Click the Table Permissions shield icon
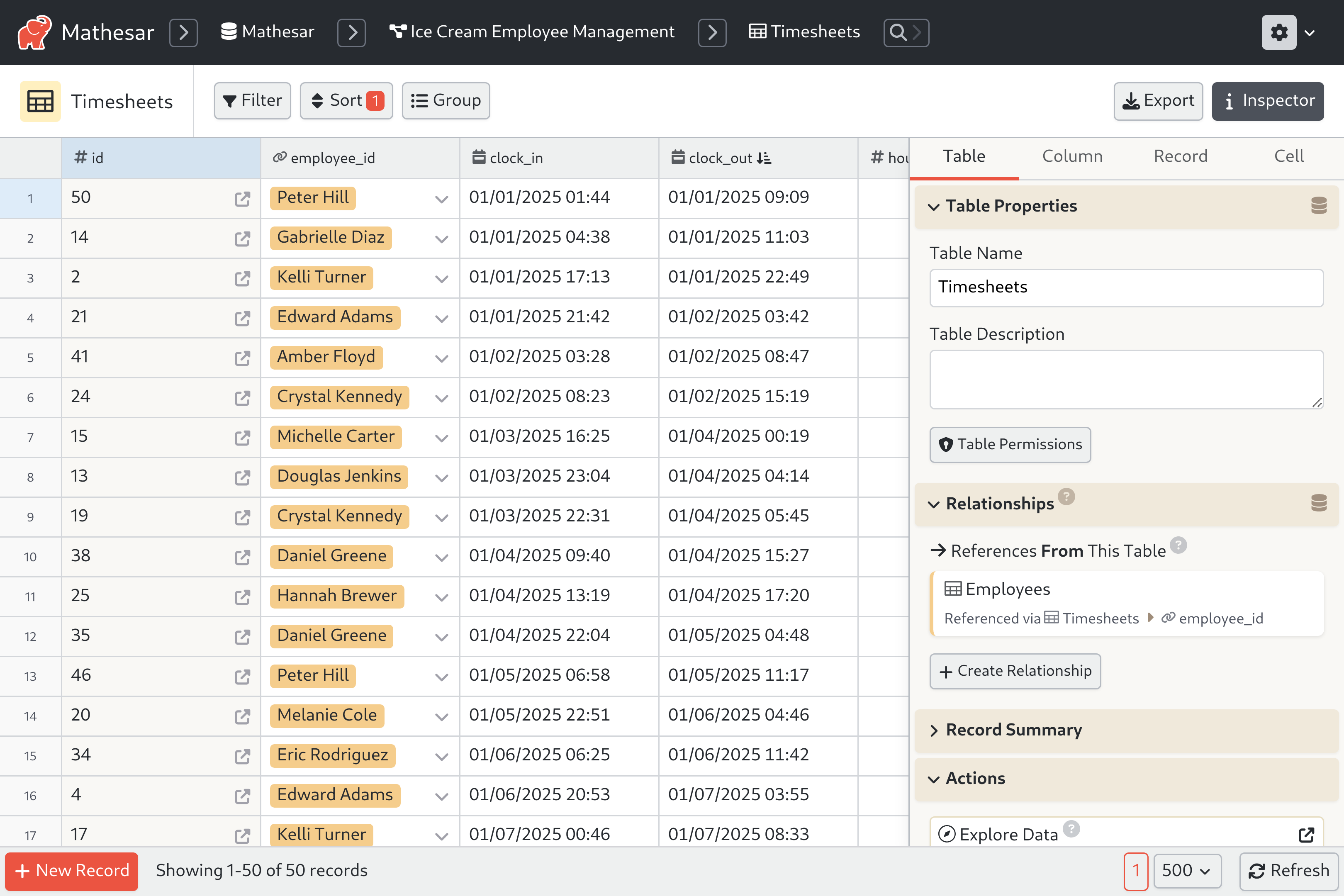The width and height of the screenshot is (1344, 896). pyautogui.click(x=945, y=444)
